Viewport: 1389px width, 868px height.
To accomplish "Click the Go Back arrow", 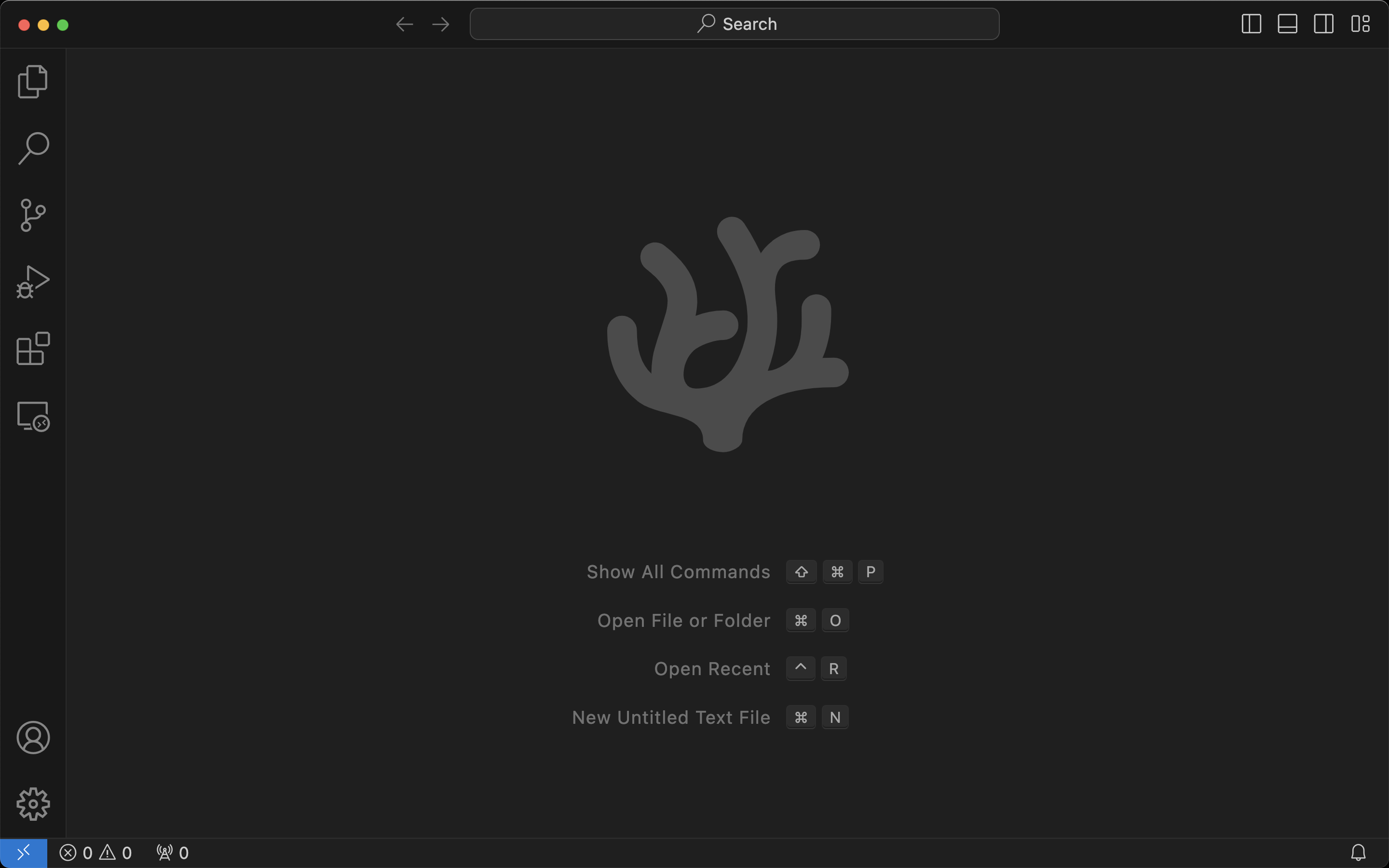I will pyautogui.click(x=405, y=24).
